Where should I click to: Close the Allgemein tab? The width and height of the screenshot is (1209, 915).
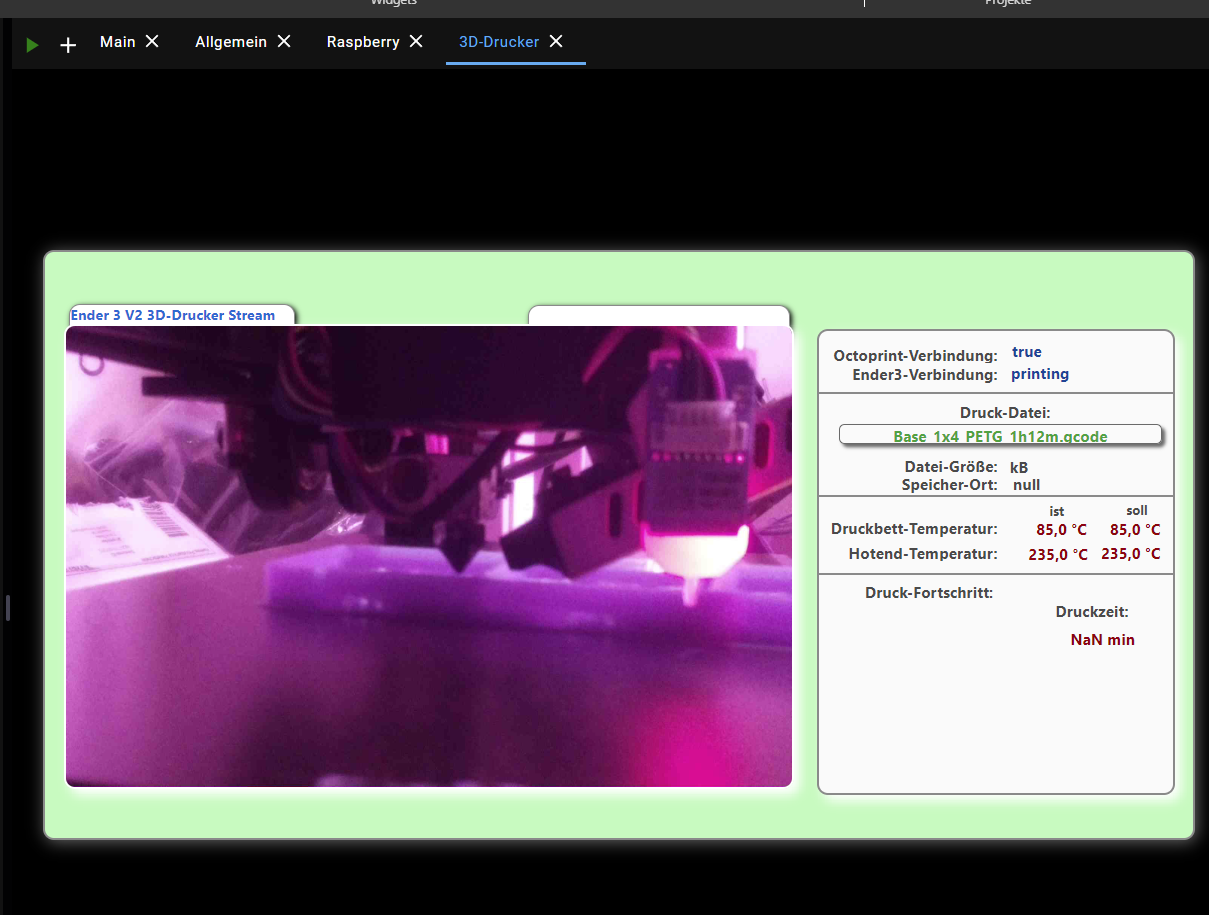[x=284, y=42]
